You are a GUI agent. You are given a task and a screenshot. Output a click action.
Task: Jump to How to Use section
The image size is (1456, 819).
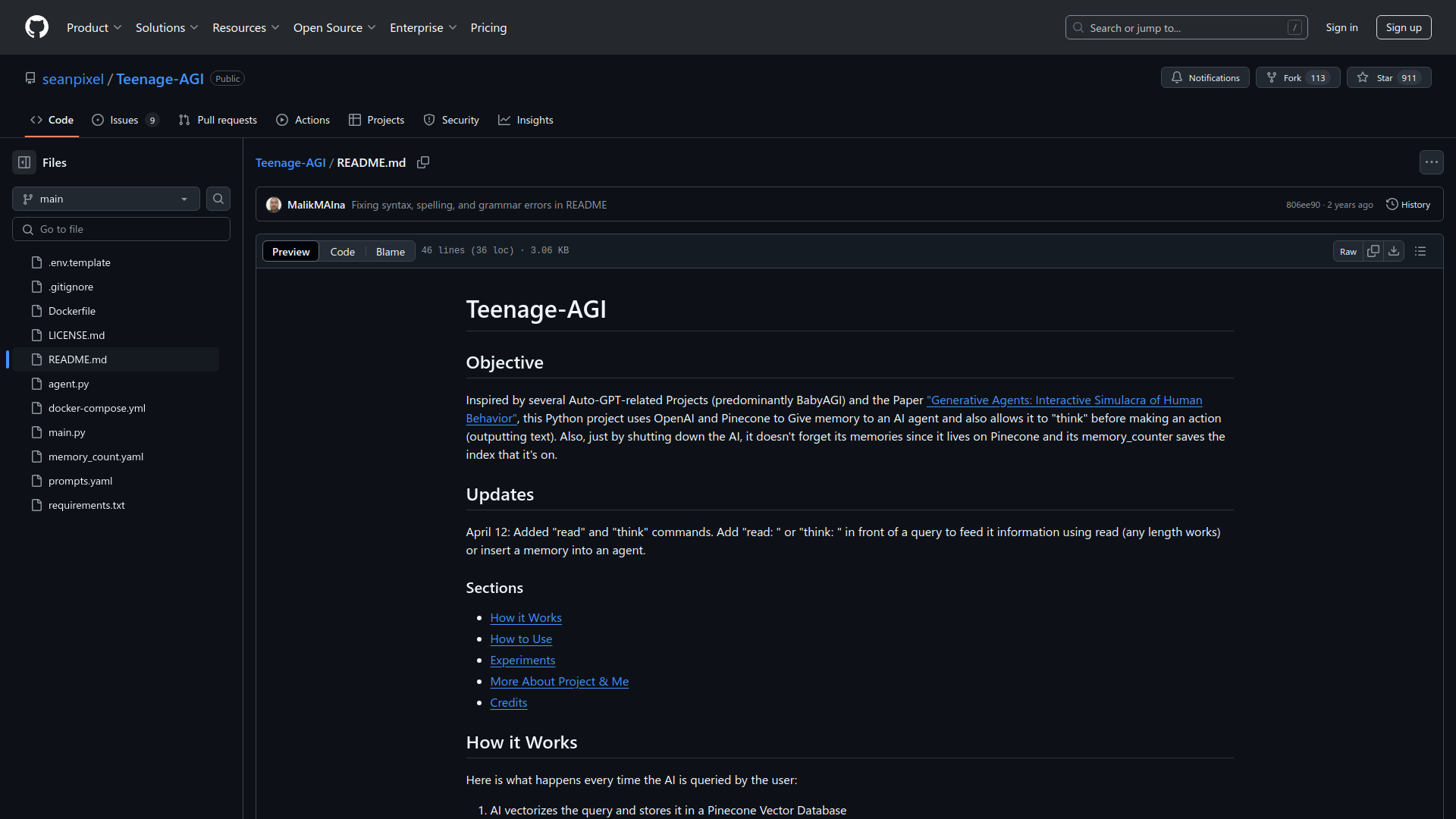tap(521, 639)
